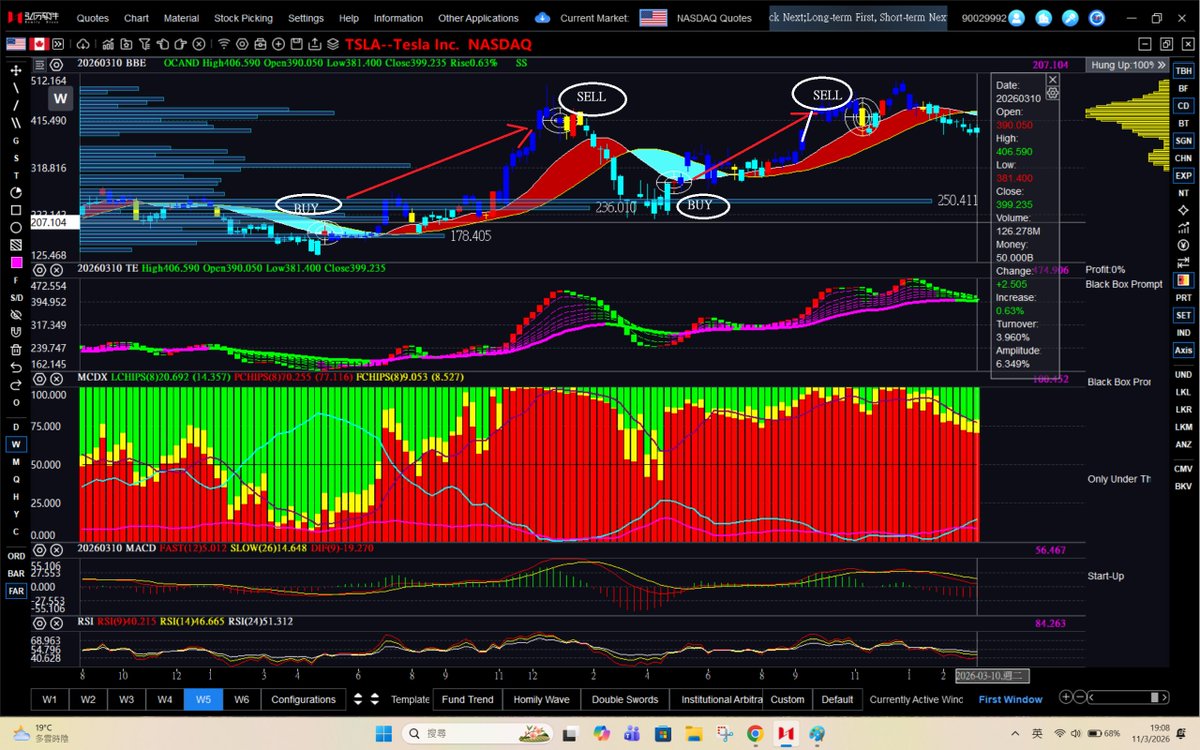Apply the Homily Wave template
Screen dimensions: 1200x750
pos(541,699)
